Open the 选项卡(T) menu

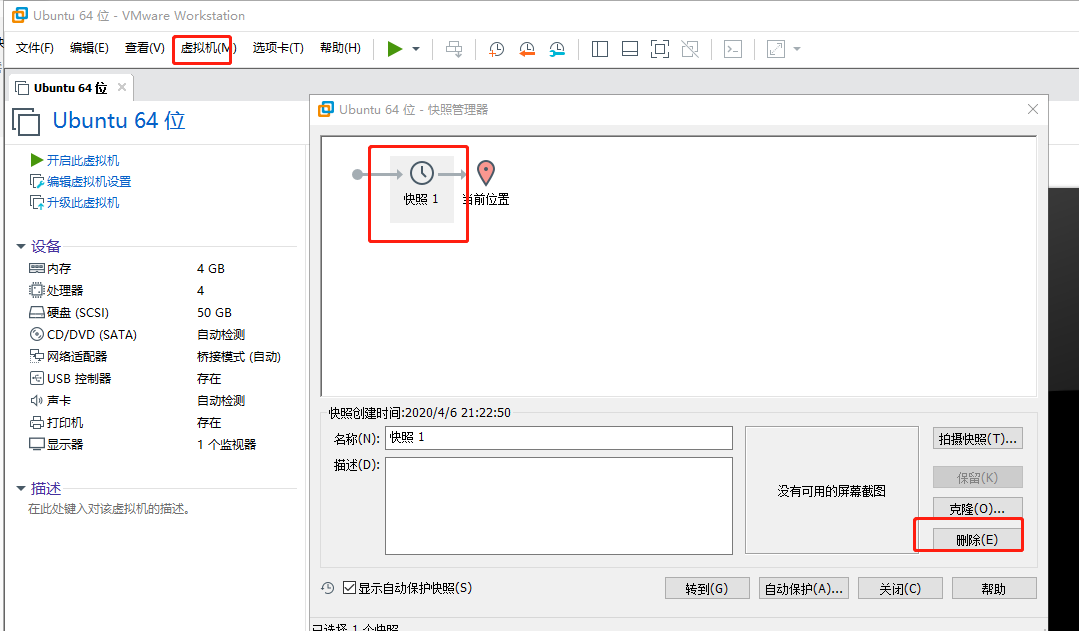pyautogui.click(x=278, y=47)
